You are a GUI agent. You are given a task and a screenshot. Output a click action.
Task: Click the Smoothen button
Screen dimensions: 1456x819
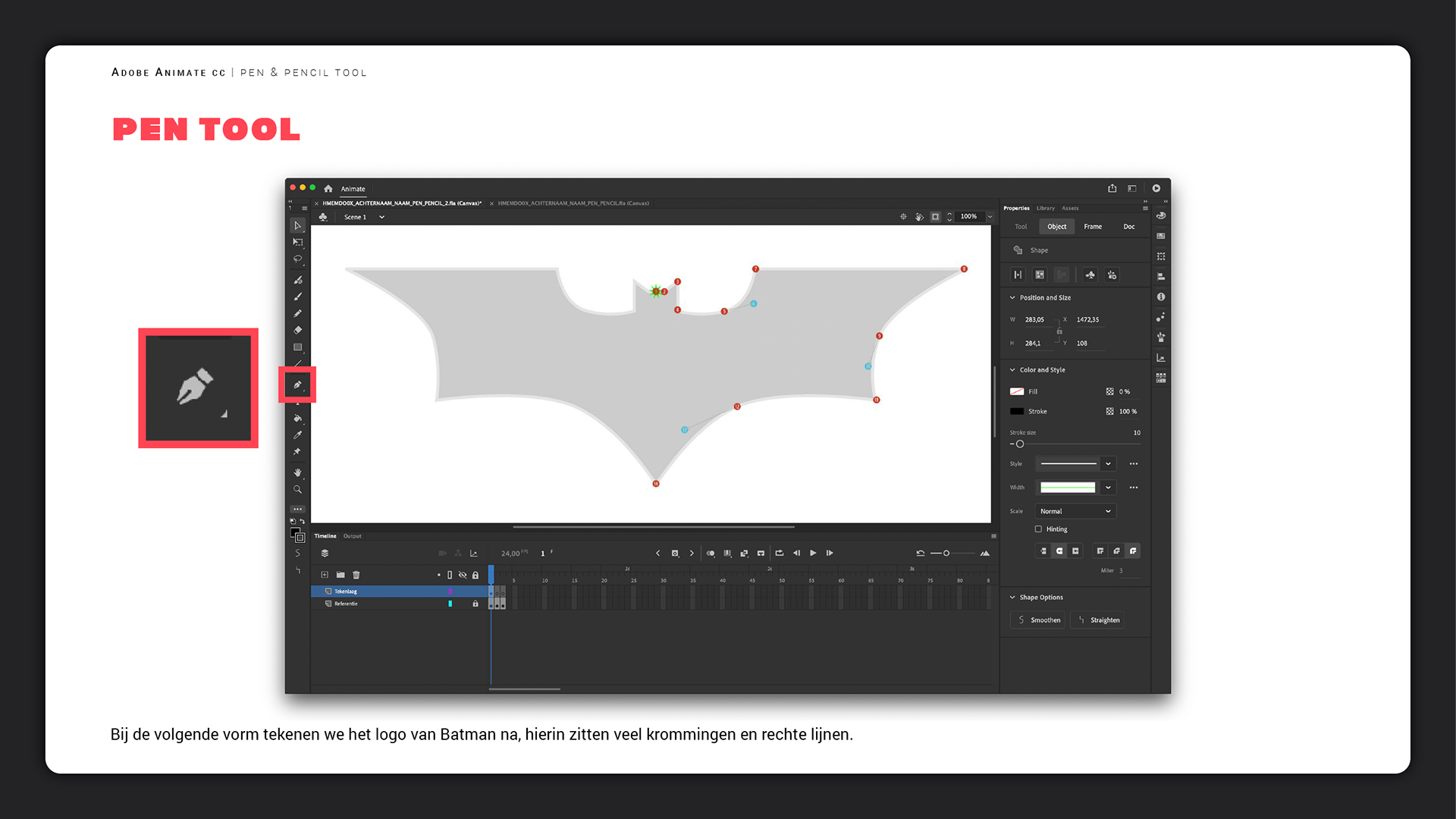(1037, 620)
